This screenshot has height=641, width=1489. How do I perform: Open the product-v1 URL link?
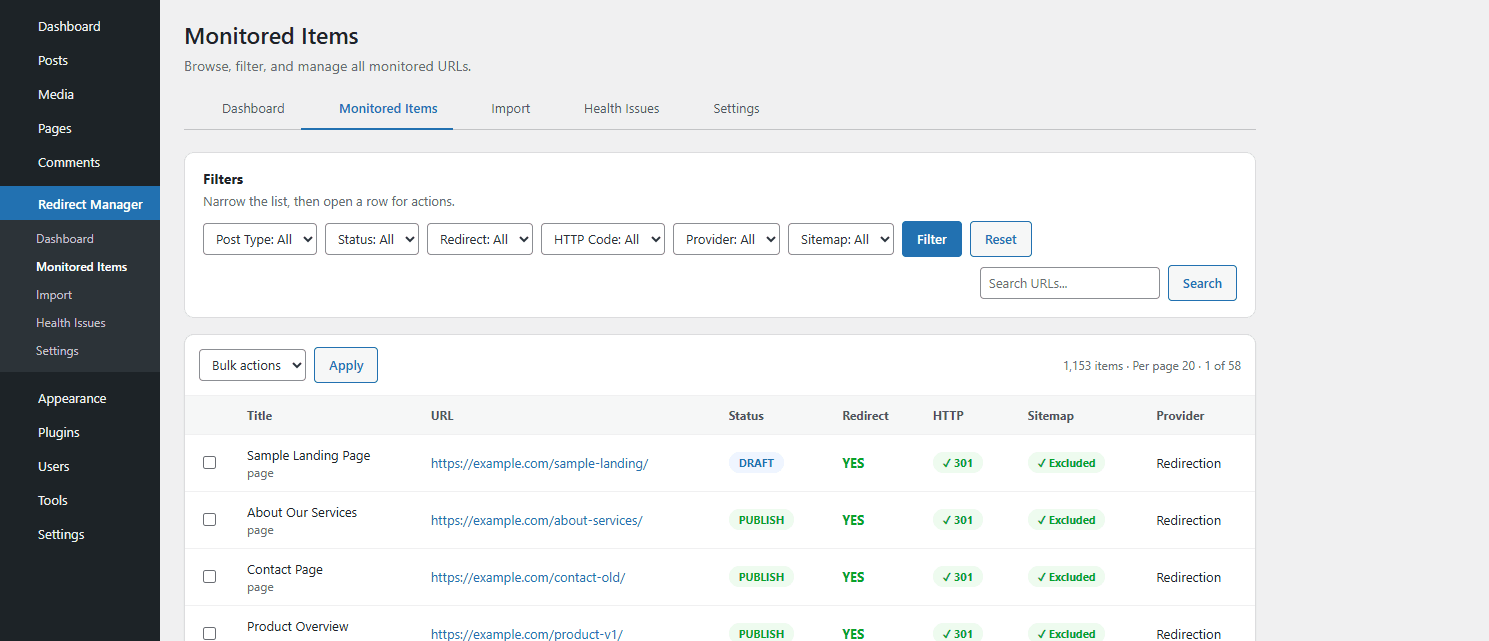pyautogui.click(x=527, y=634)
